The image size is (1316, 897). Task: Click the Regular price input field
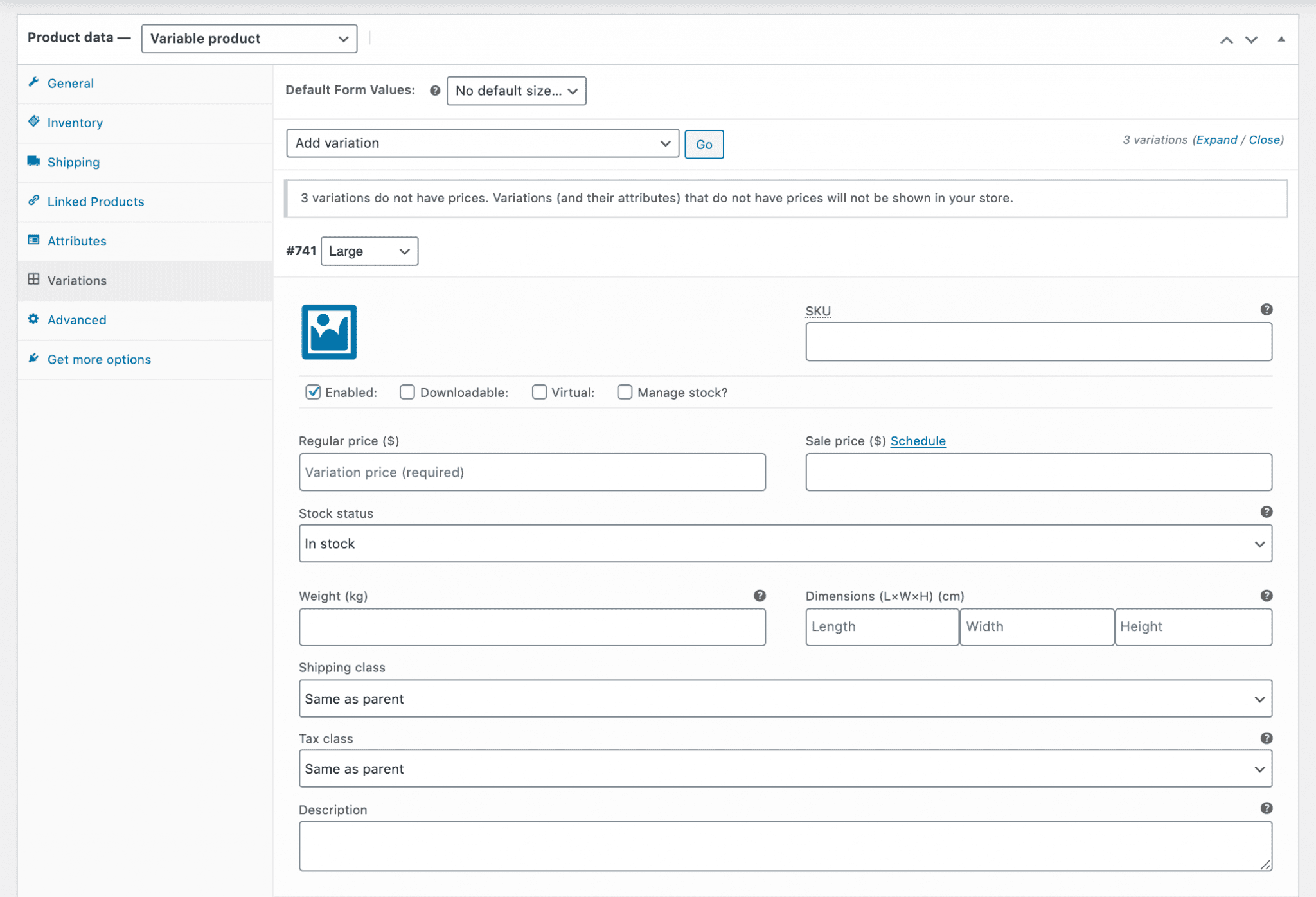tap(532, 472)
